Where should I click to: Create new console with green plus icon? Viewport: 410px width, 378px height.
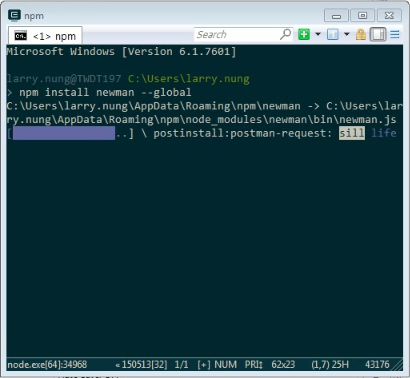pyautogui.click(x=304, y=34)
